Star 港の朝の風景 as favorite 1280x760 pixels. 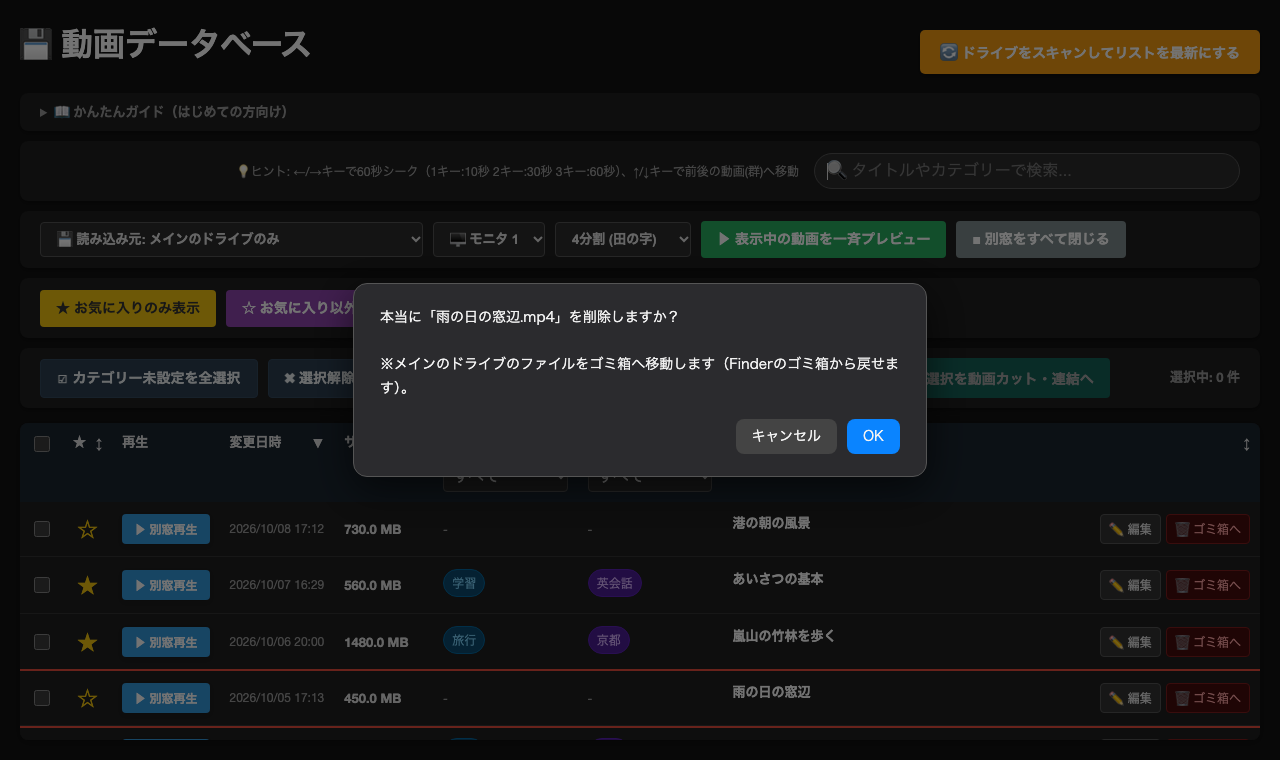point(87,530)
